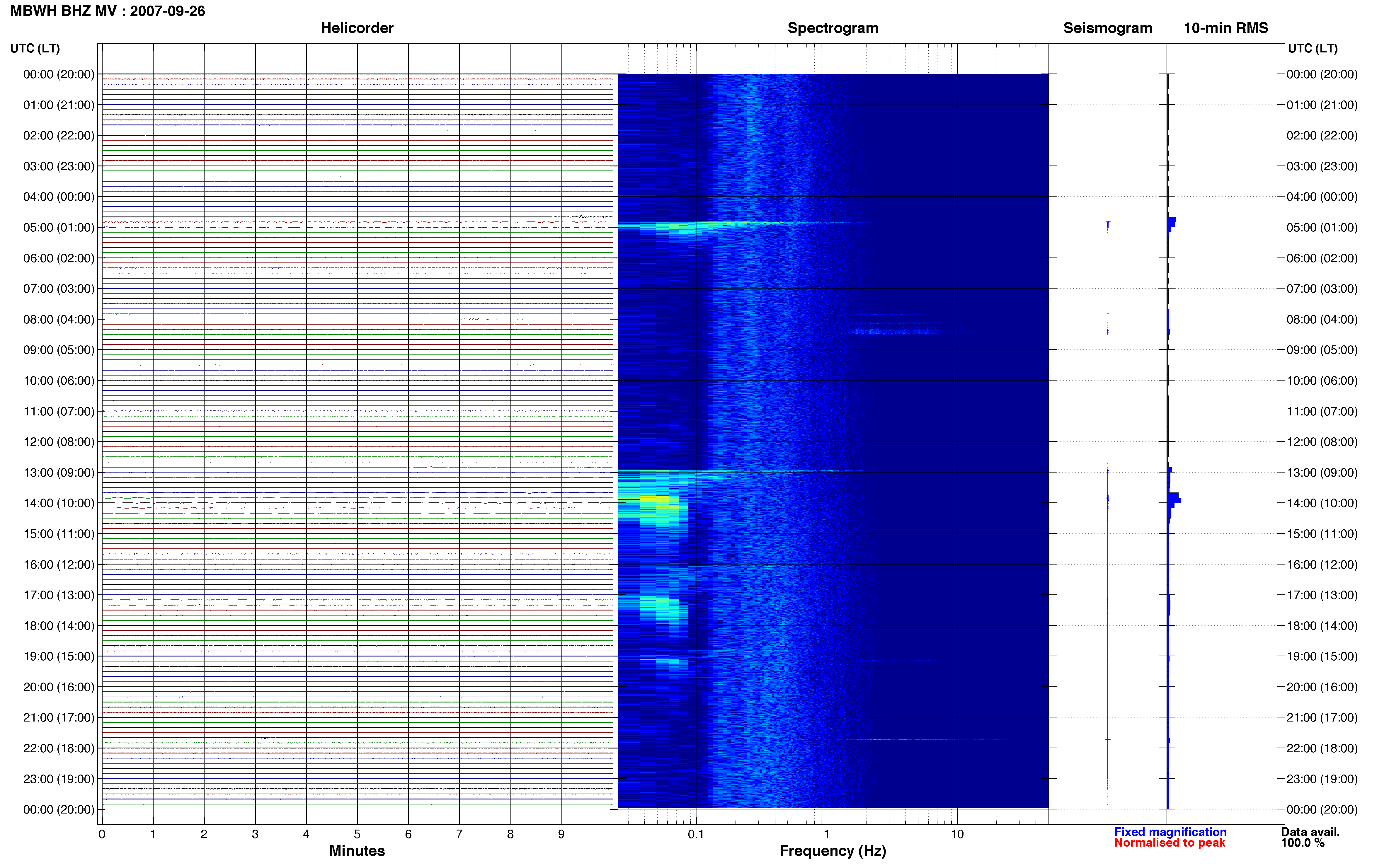This screenshot has width=1389, height=868.
Task: Select the 'Helicorder' panel heading
Action: coord(357,28)
